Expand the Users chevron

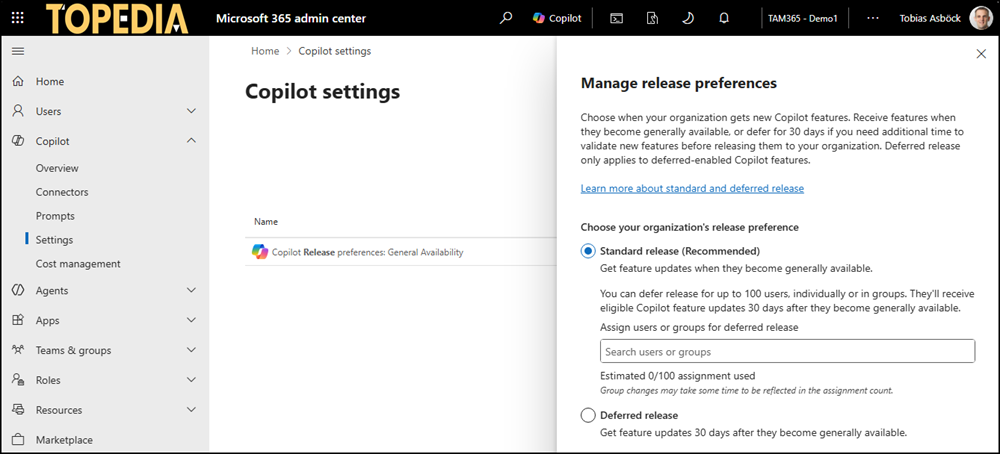click(191, 111)
